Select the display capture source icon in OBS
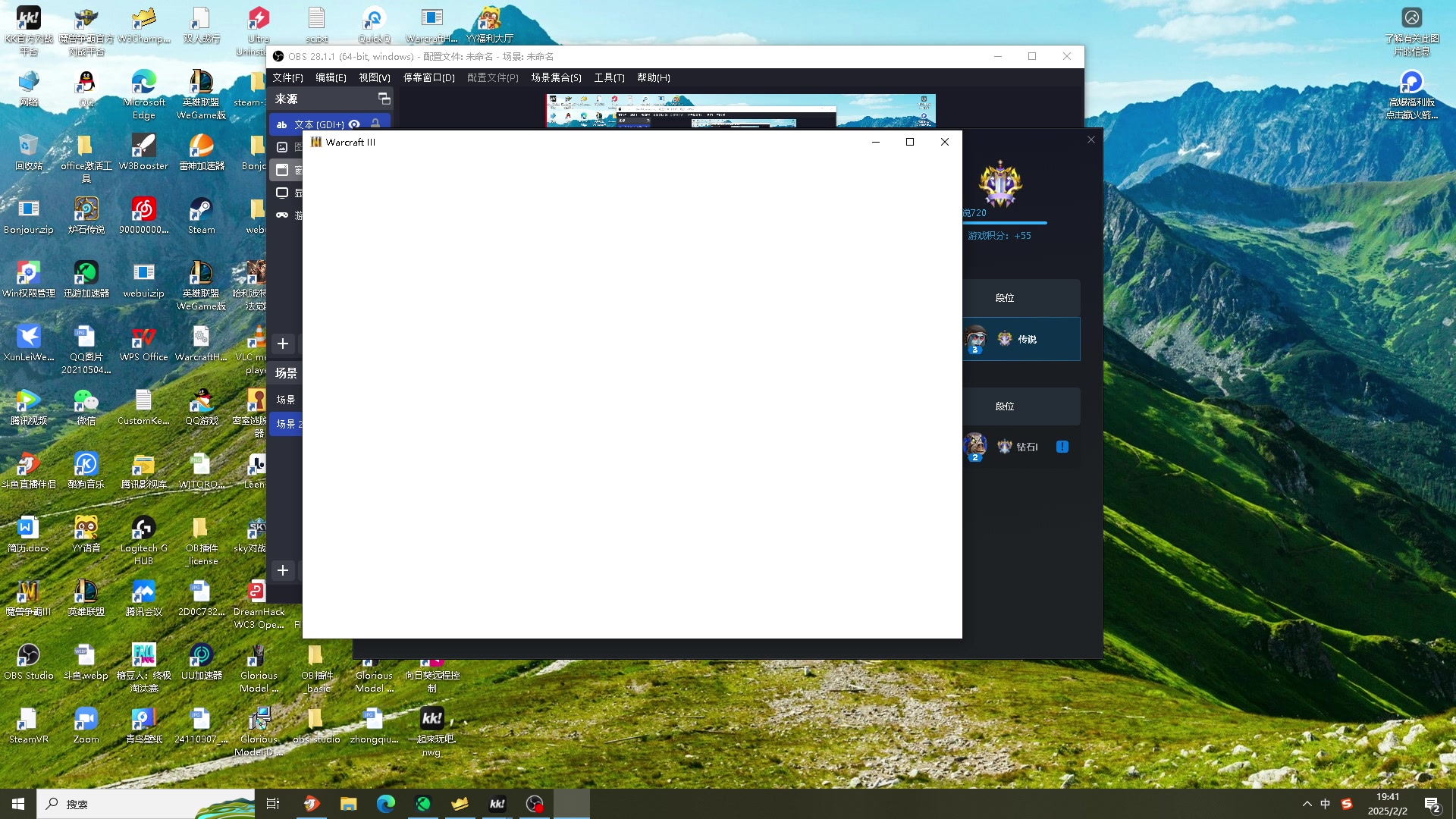This screenshot has width=1456, height=819. [x=282, y=193]
